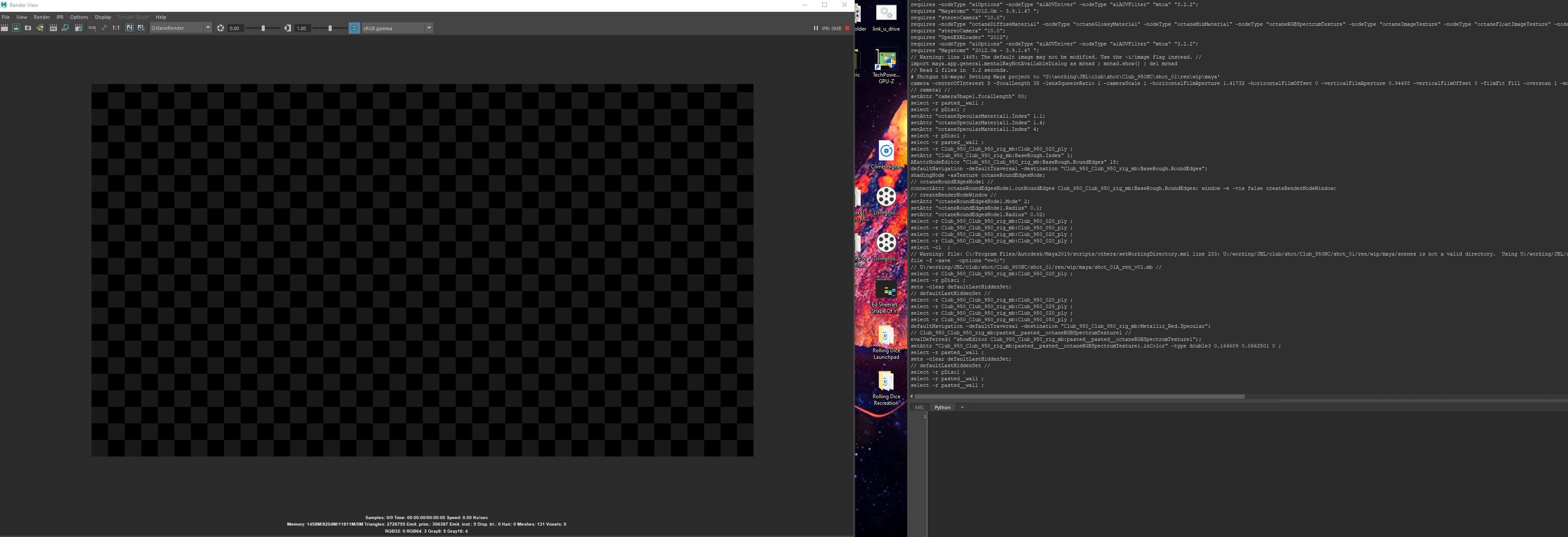Open render settings via clapperboard gear icon
The width and height of the screenshot is (1568, 537).
click(78, 28)
